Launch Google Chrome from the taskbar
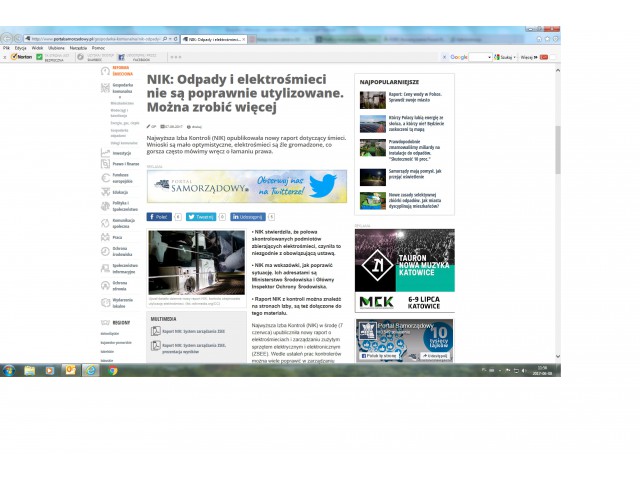640x480 pixels. [112, 370]
